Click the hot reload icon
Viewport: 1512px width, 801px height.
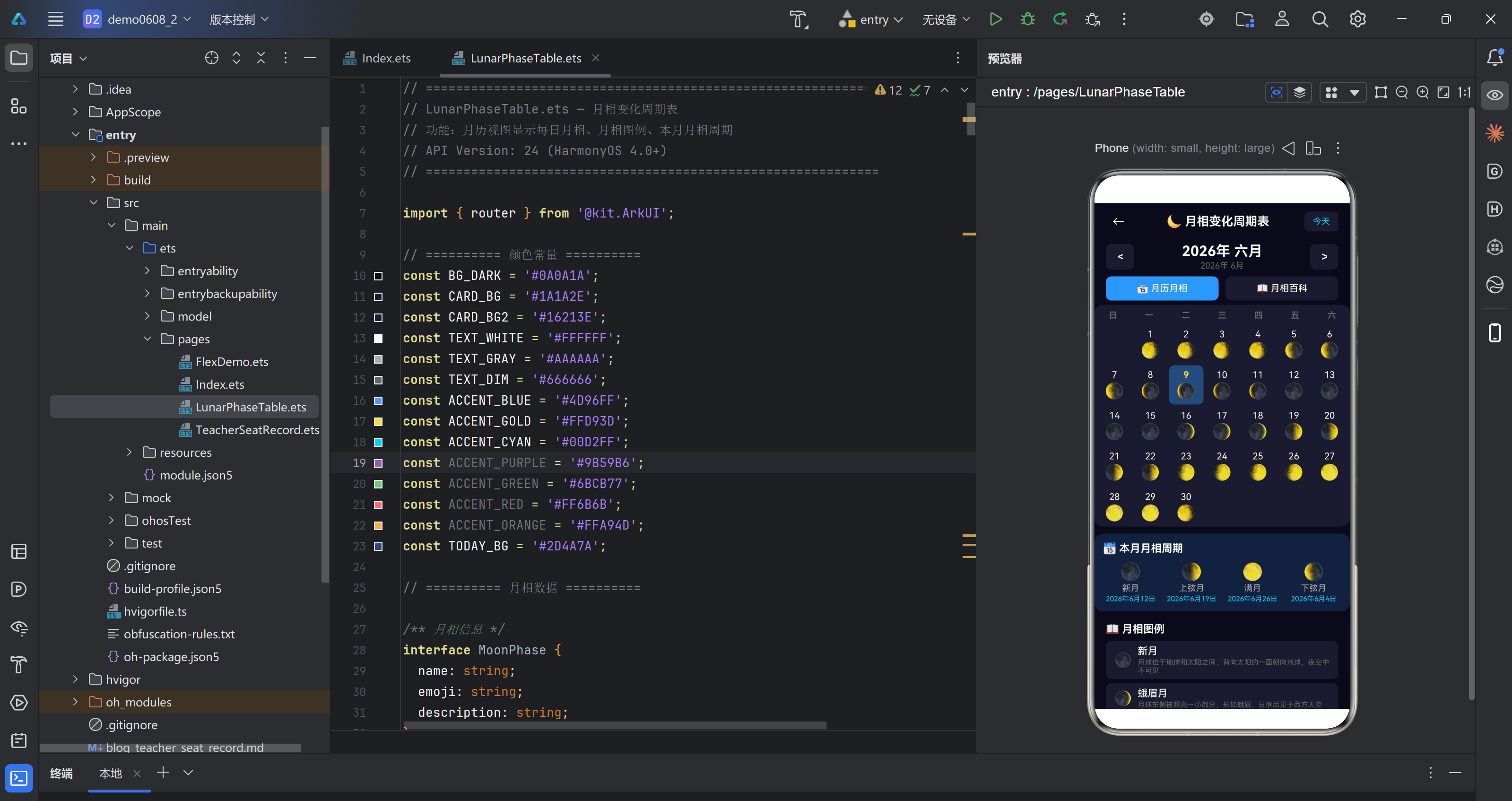pos(1060,19)
